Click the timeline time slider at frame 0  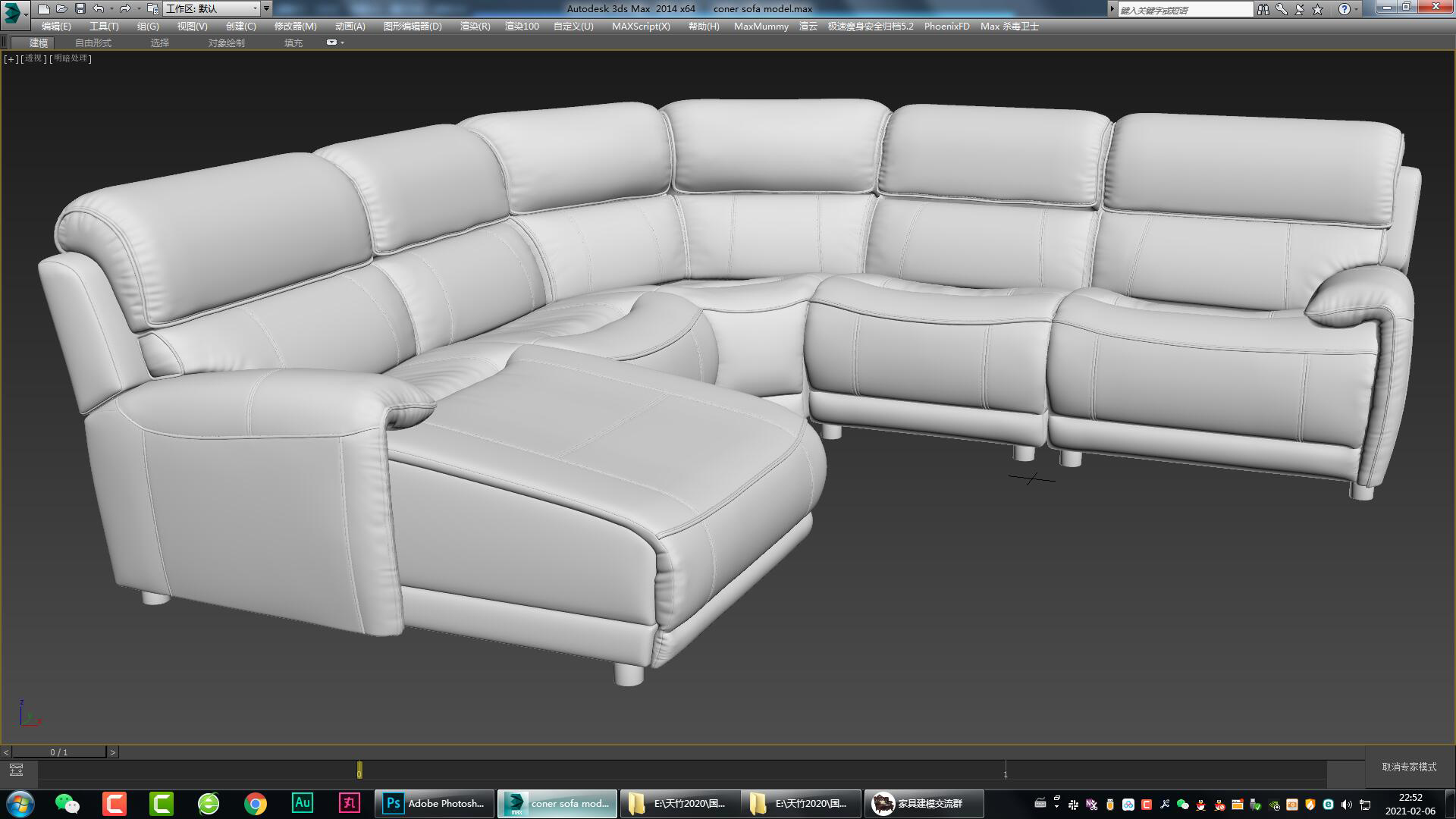pos(358,770)
